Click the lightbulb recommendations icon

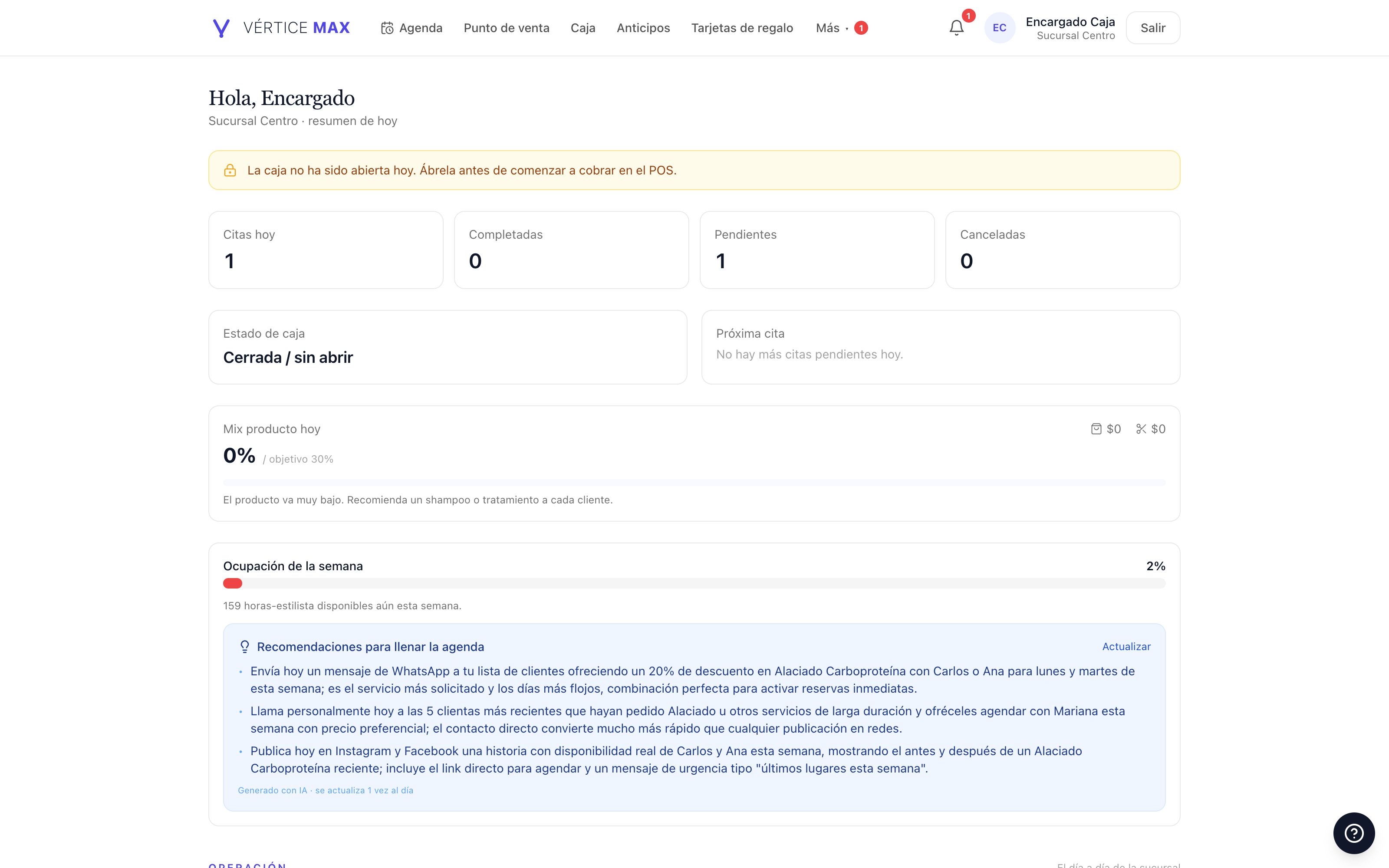[x=244, y=647]
